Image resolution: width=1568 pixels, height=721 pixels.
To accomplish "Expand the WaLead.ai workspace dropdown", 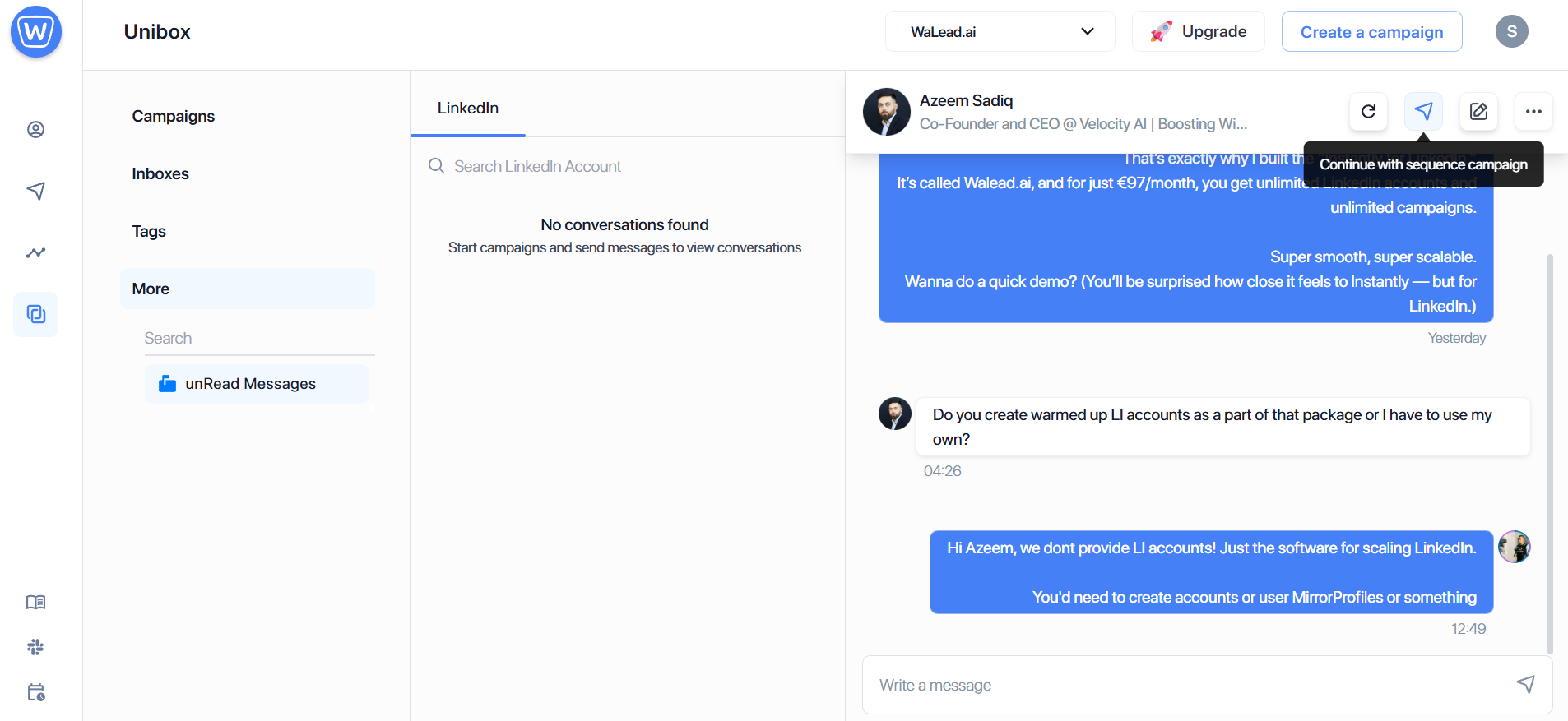I will 1000,32.
